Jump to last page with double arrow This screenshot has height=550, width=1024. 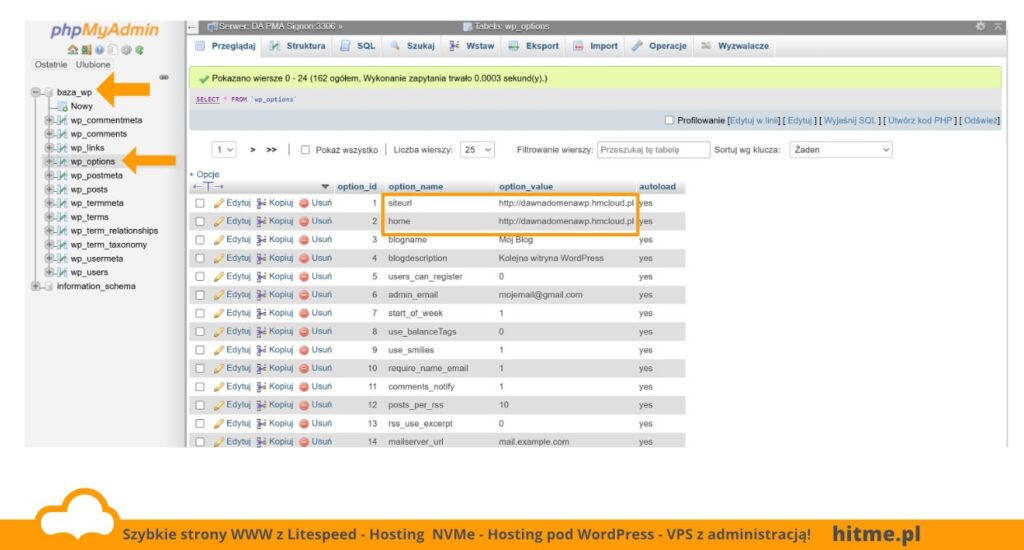click(271, 150)
